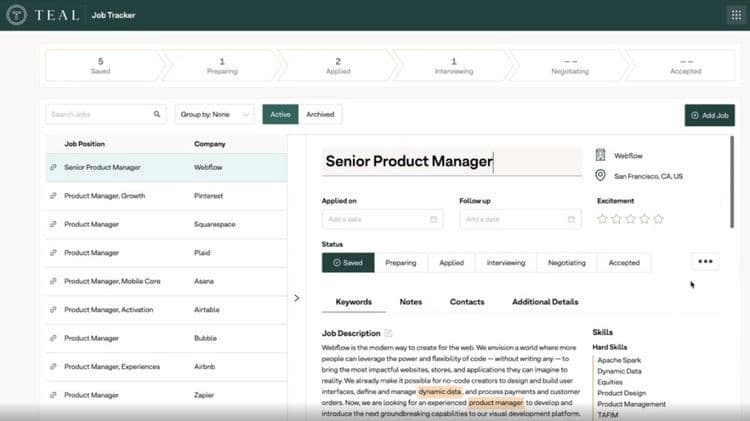Viewport: 750px width, 421px height.
Task: Rate excitement with the fifth star
Action: click(x=658, y=219)
